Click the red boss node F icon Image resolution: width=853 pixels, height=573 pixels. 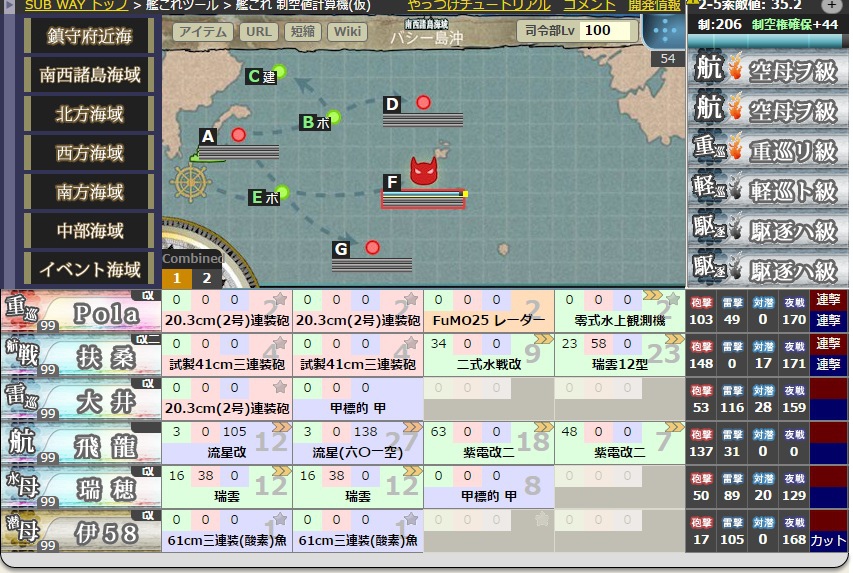[423, 171]
